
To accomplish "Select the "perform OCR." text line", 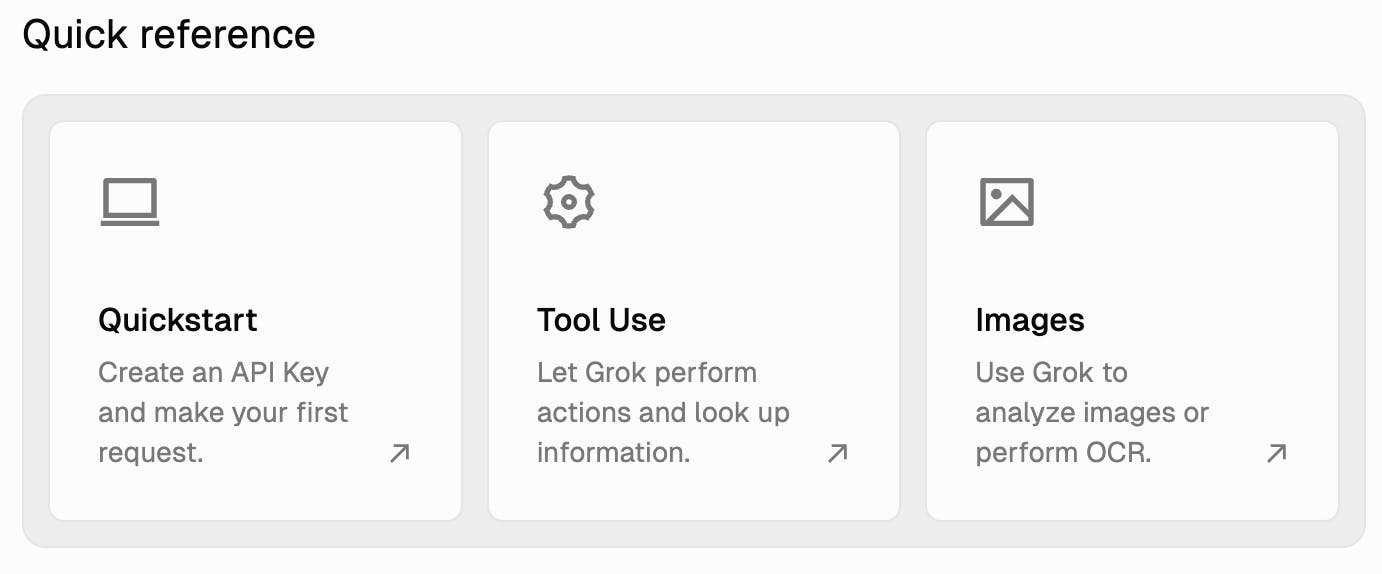I will click(x=1063, y=453).
